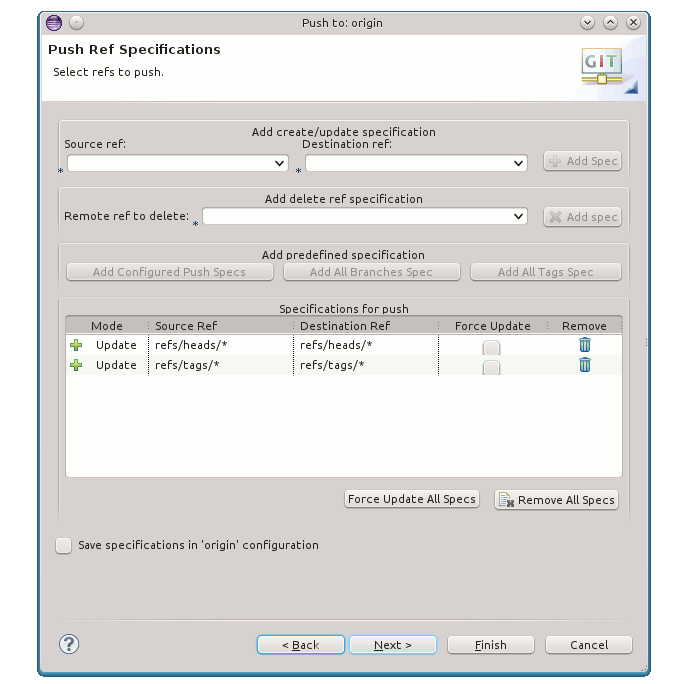Click the round pin button beside Eclipse icon
This screenshot has width=688, height=684.
[76, 22]
